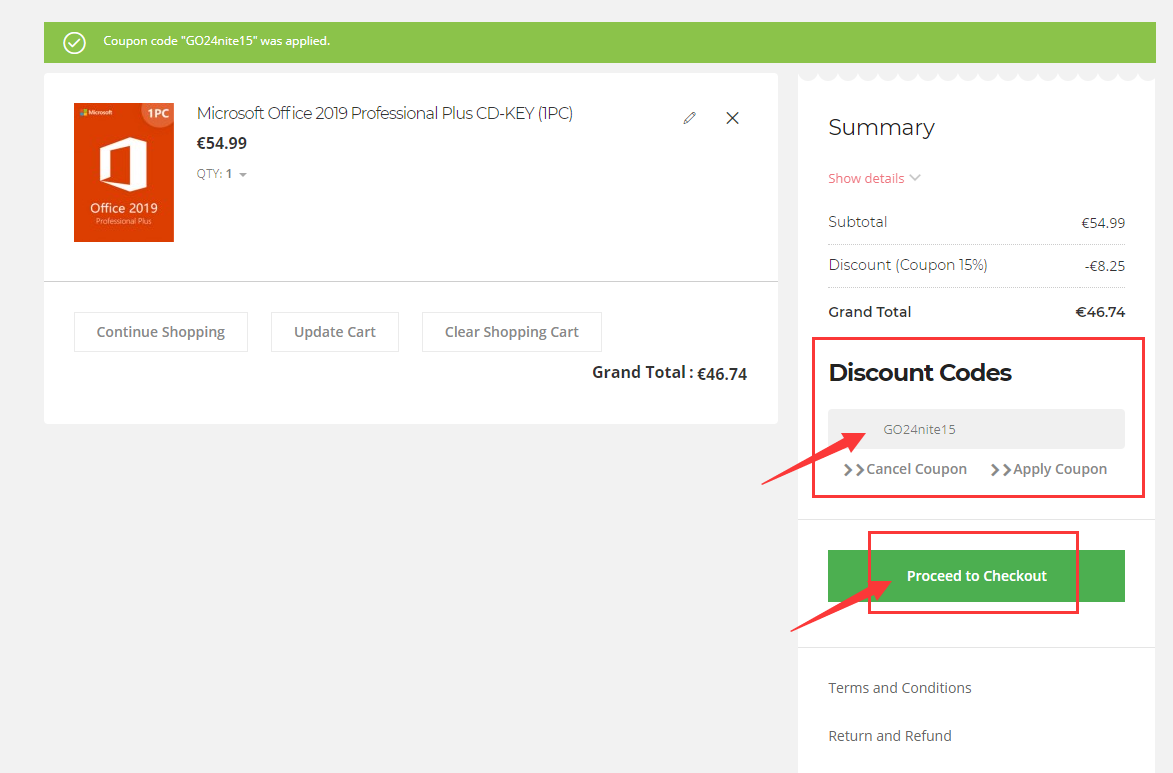Click Proceed to Checkout
Viewport: 1173px width, 773px height.
tap(976, 576)
